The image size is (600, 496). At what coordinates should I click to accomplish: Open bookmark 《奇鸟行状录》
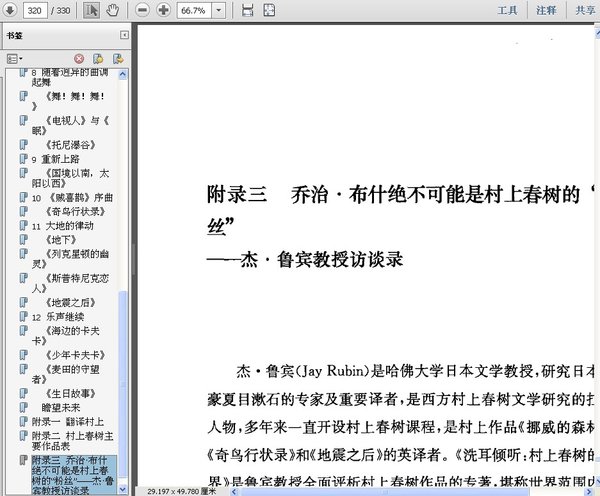pos(75,211)
